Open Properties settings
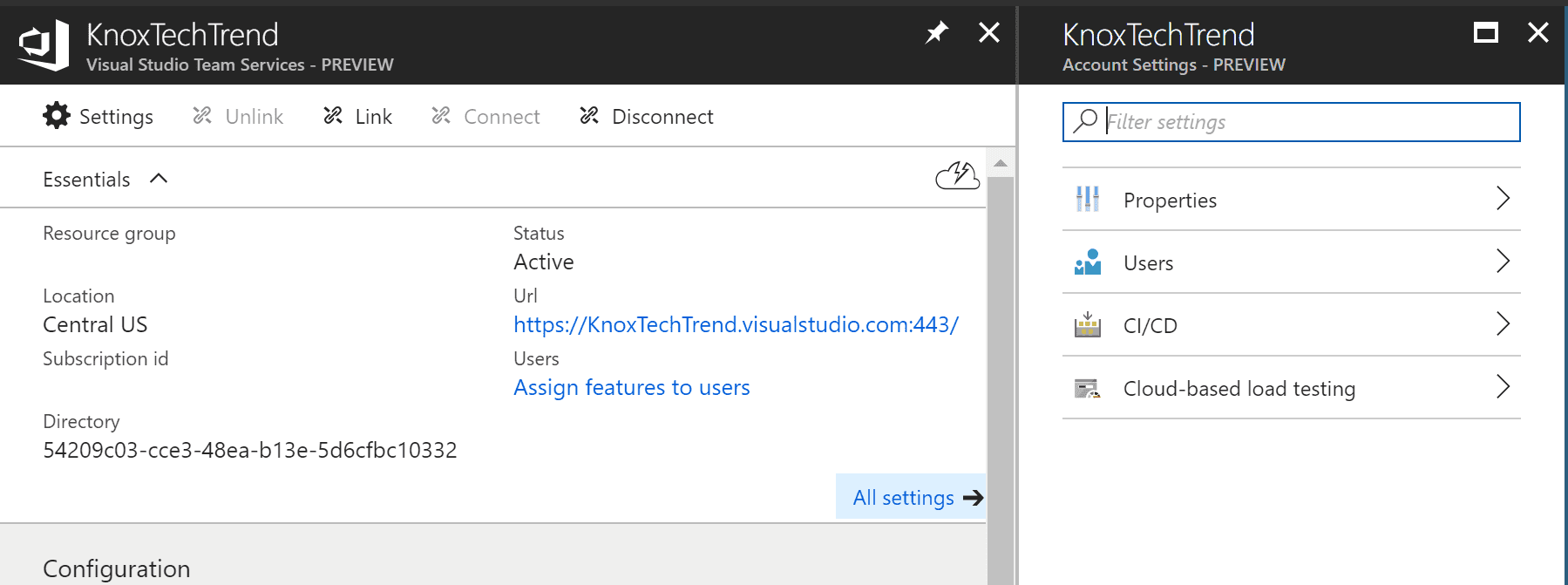The image size is (1568, 585). point(1292,200)
